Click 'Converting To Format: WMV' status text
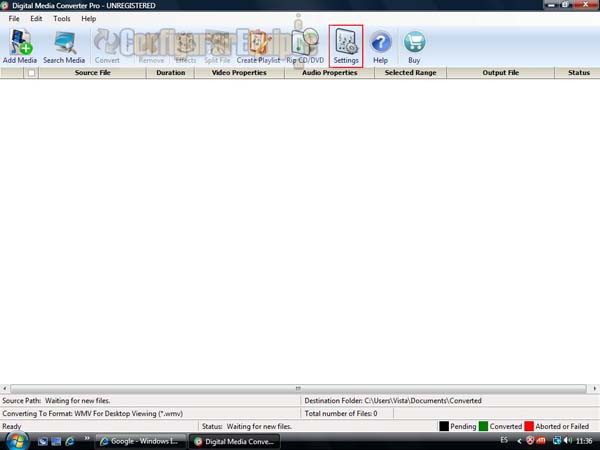Screen dimensions: 600x450 tap(93, 414)
